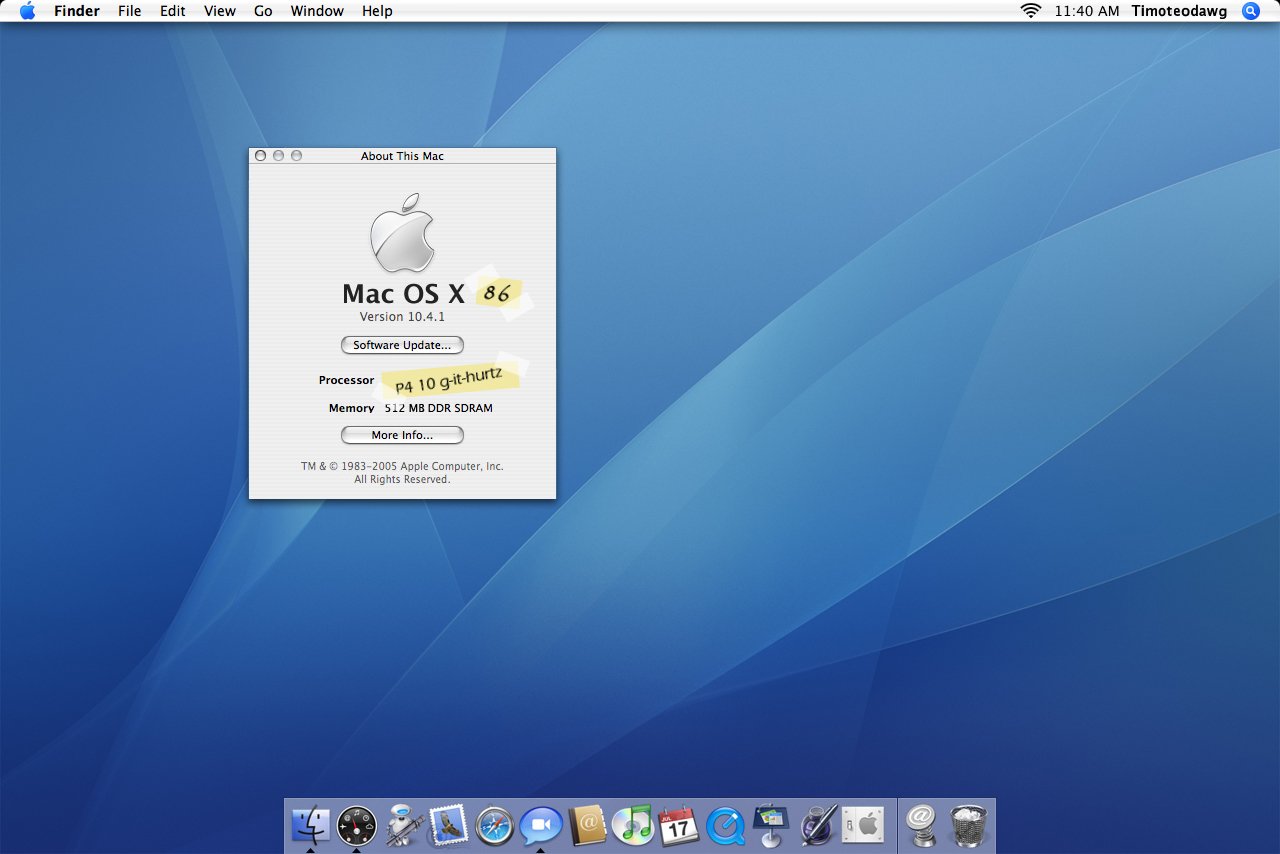Click the Wi-Fi AirPort status icon
This screenshot has height=854, width=1280.
tap(1030, 11)
